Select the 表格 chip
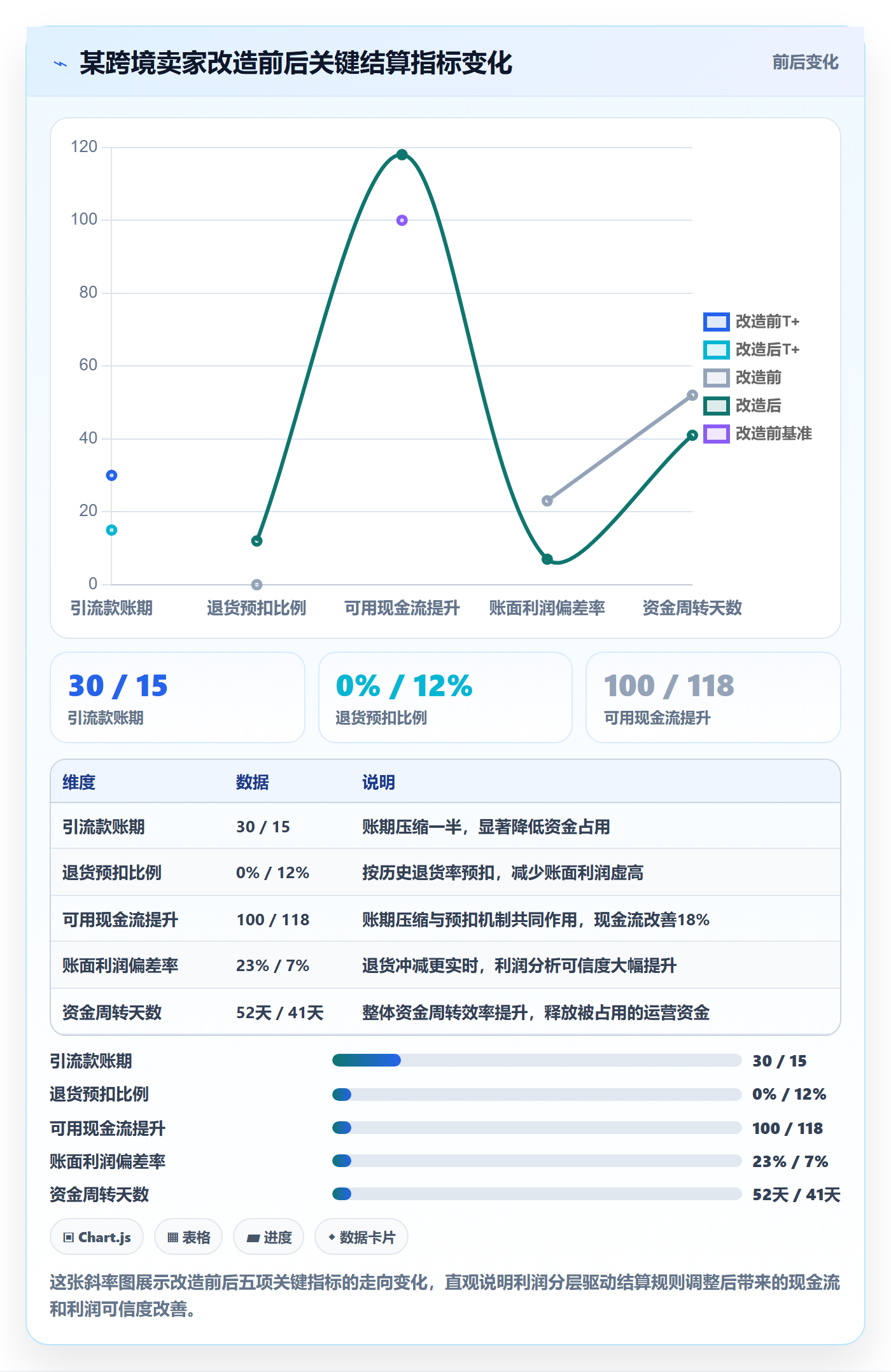The height and width of the screenshot is (1372, 891). pyautogui.click(x=188, y=1237)
